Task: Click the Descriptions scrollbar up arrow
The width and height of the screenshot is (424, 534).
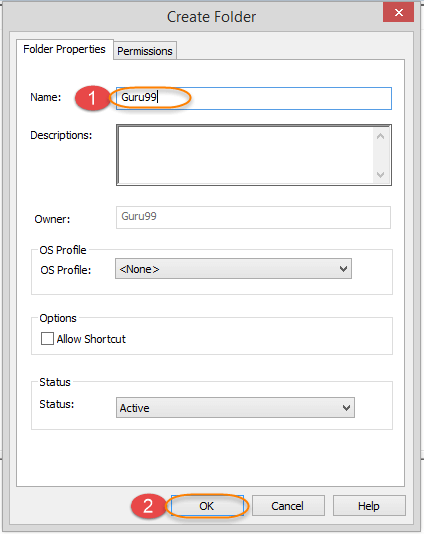Action: (380, 136)
